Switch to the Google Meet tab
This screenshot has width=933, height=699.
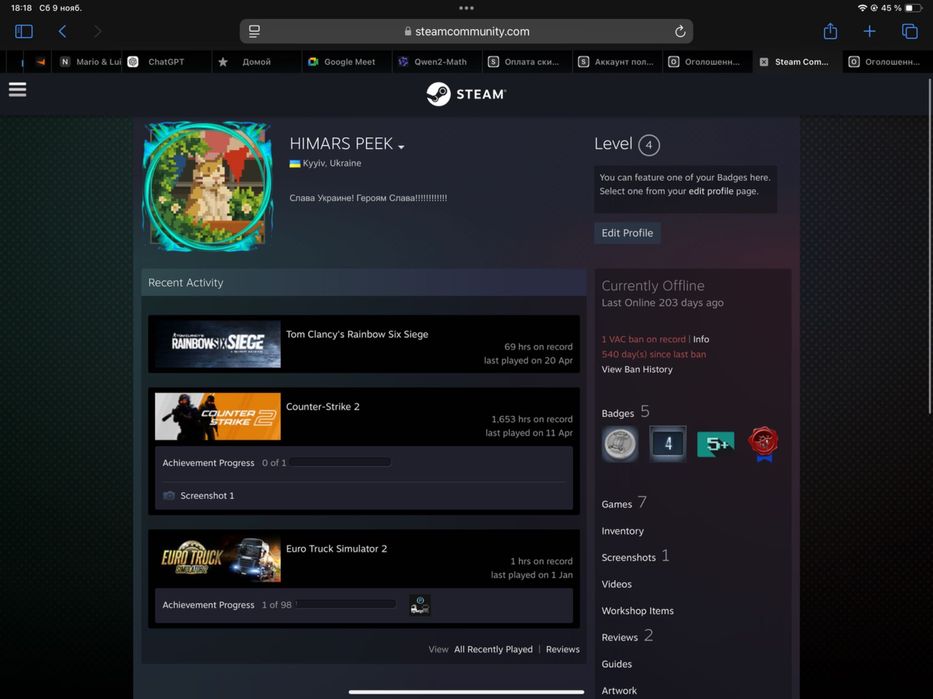349,62
